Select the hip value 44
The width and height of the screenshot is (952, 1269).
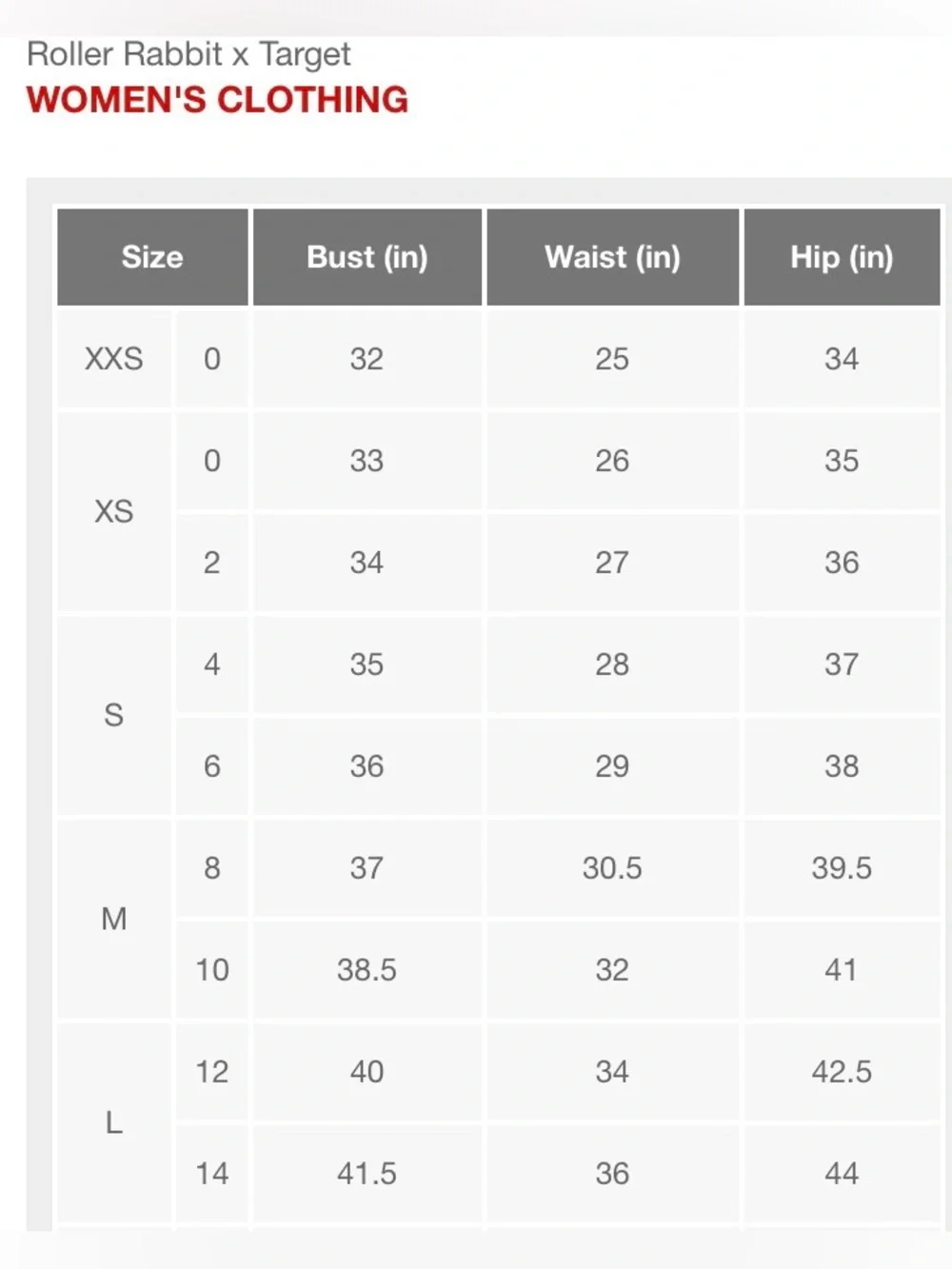tap(842, 1174)
